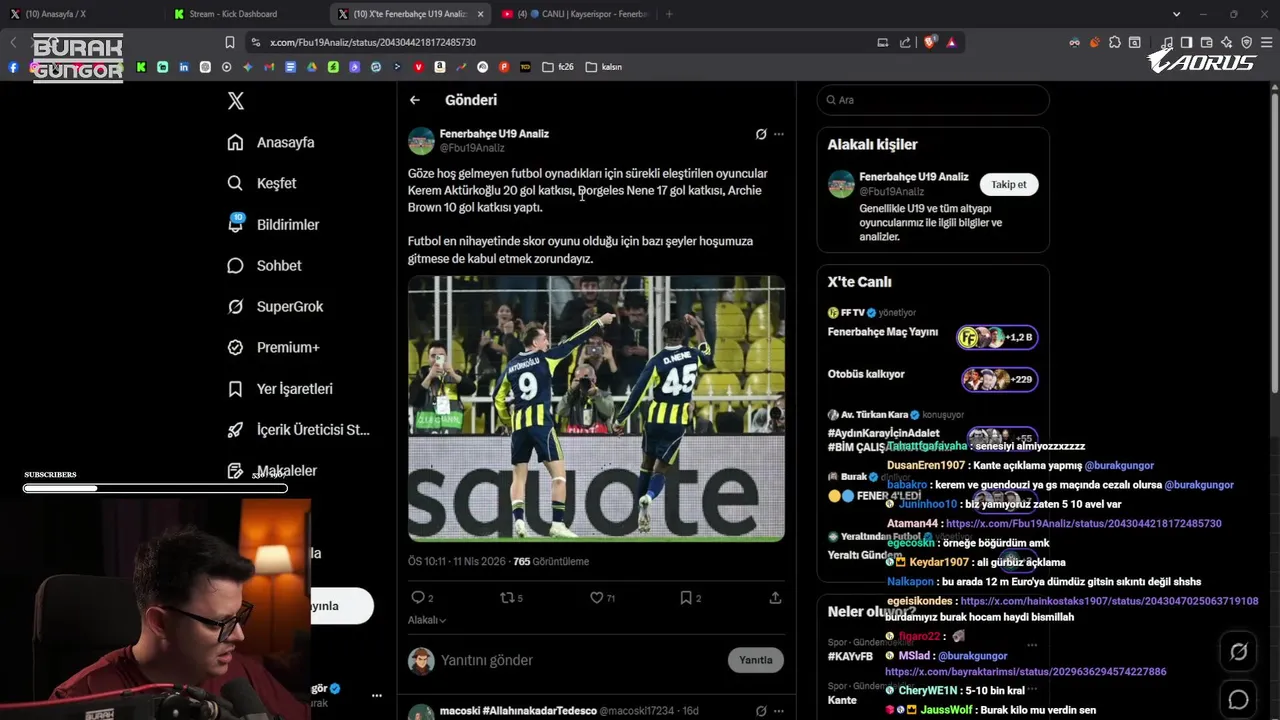Expand the Alakalı replies sort dropdown
Image resolution: width=1280 pixels, height=720 pixels.
427,620
